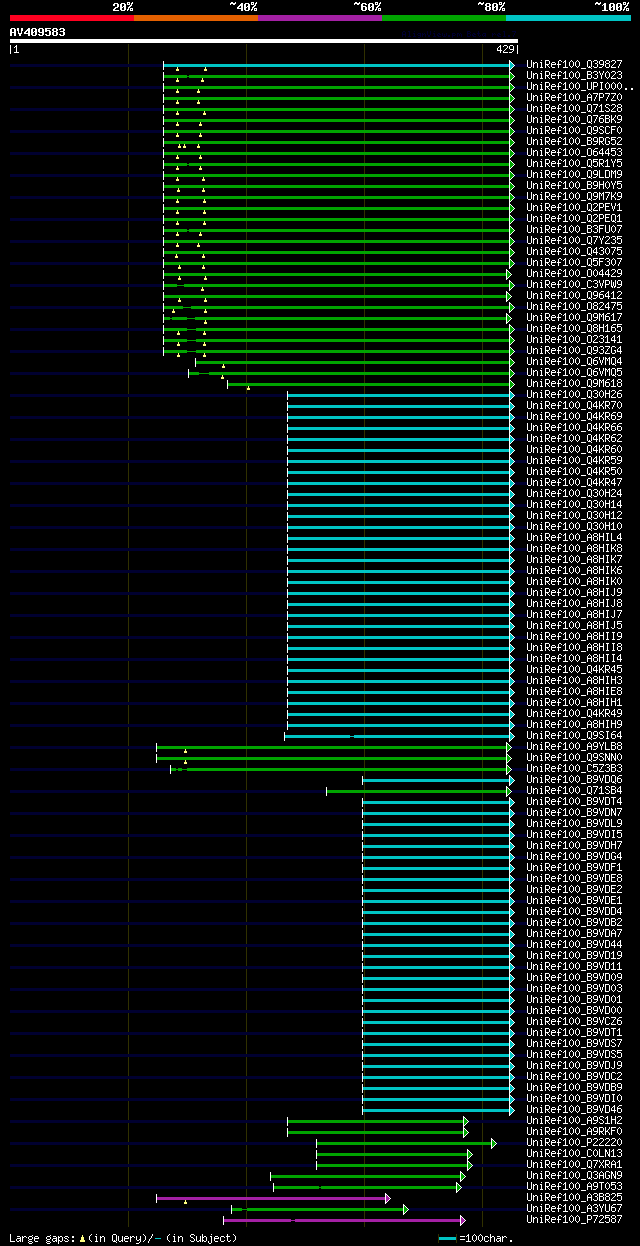Click hit label UniRef100_A8HIL4
Screen dimensions: 640x1246
(x=574, y=538)
